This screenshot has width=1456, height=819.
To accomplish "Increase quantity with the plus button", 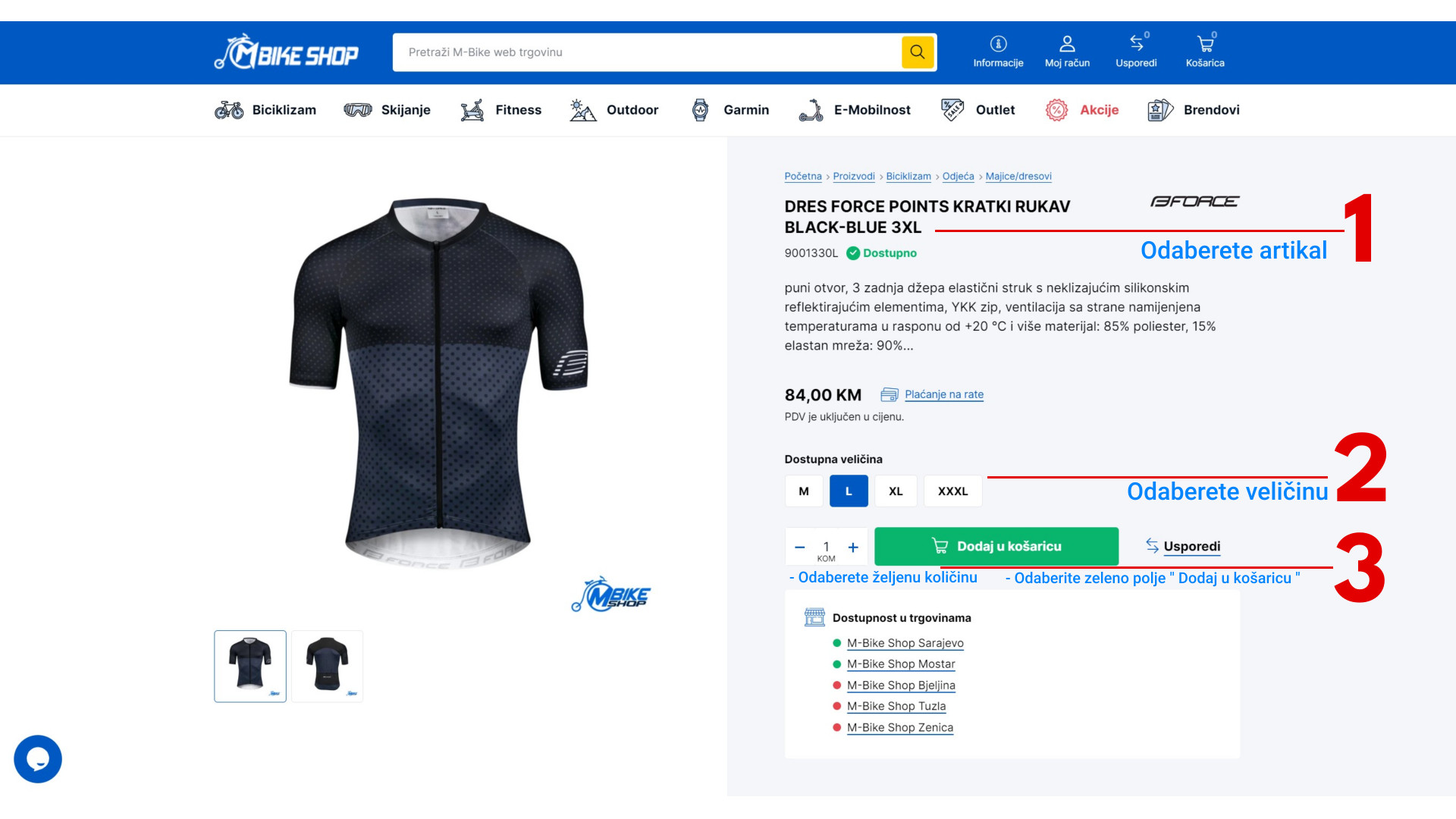I will click(x=853, y=547).
